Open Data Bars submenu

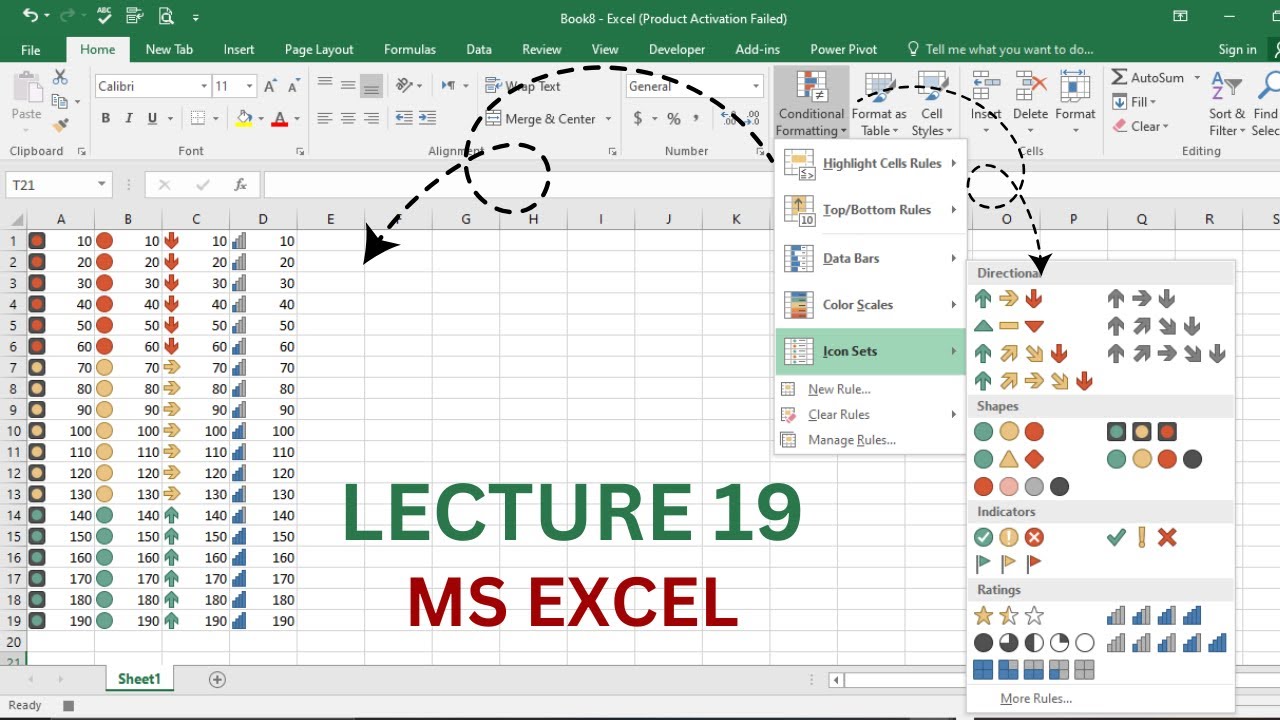point(871,258)
